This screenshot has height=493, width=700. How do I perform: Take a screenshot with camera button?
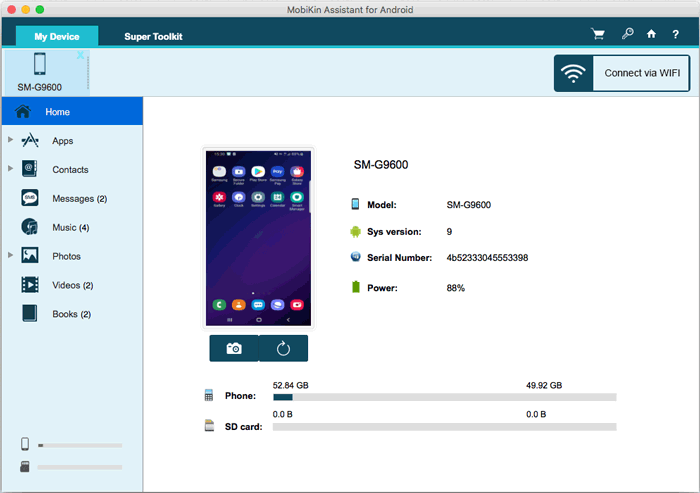coord(234,348)
